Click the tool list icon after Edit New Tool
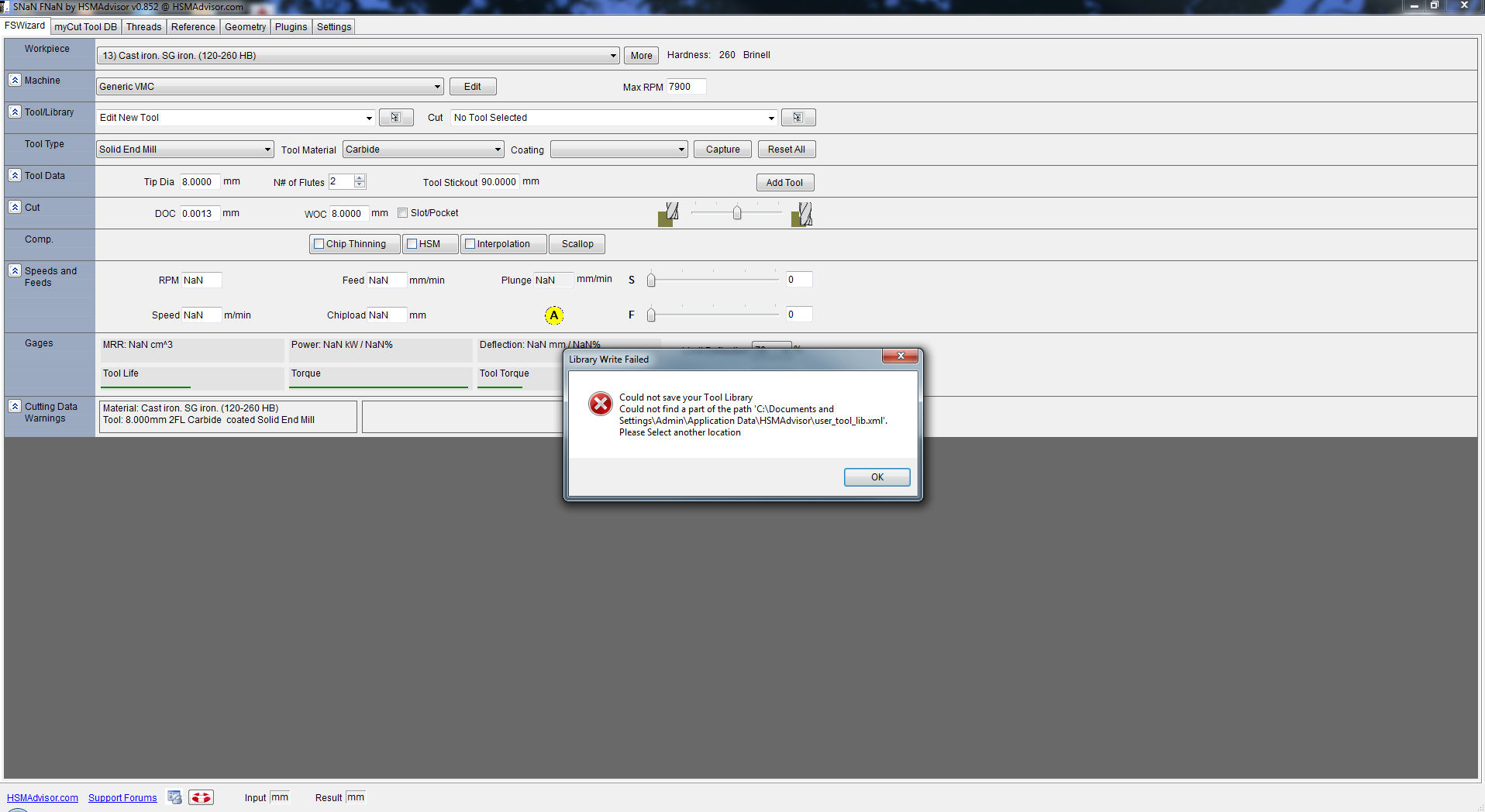This screenshot has width=1485, height=812. 395,118
